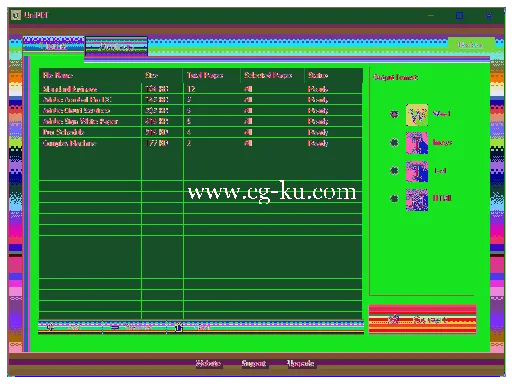Select the Image output format radio button

pyautogui.click(x=394, y=142)
